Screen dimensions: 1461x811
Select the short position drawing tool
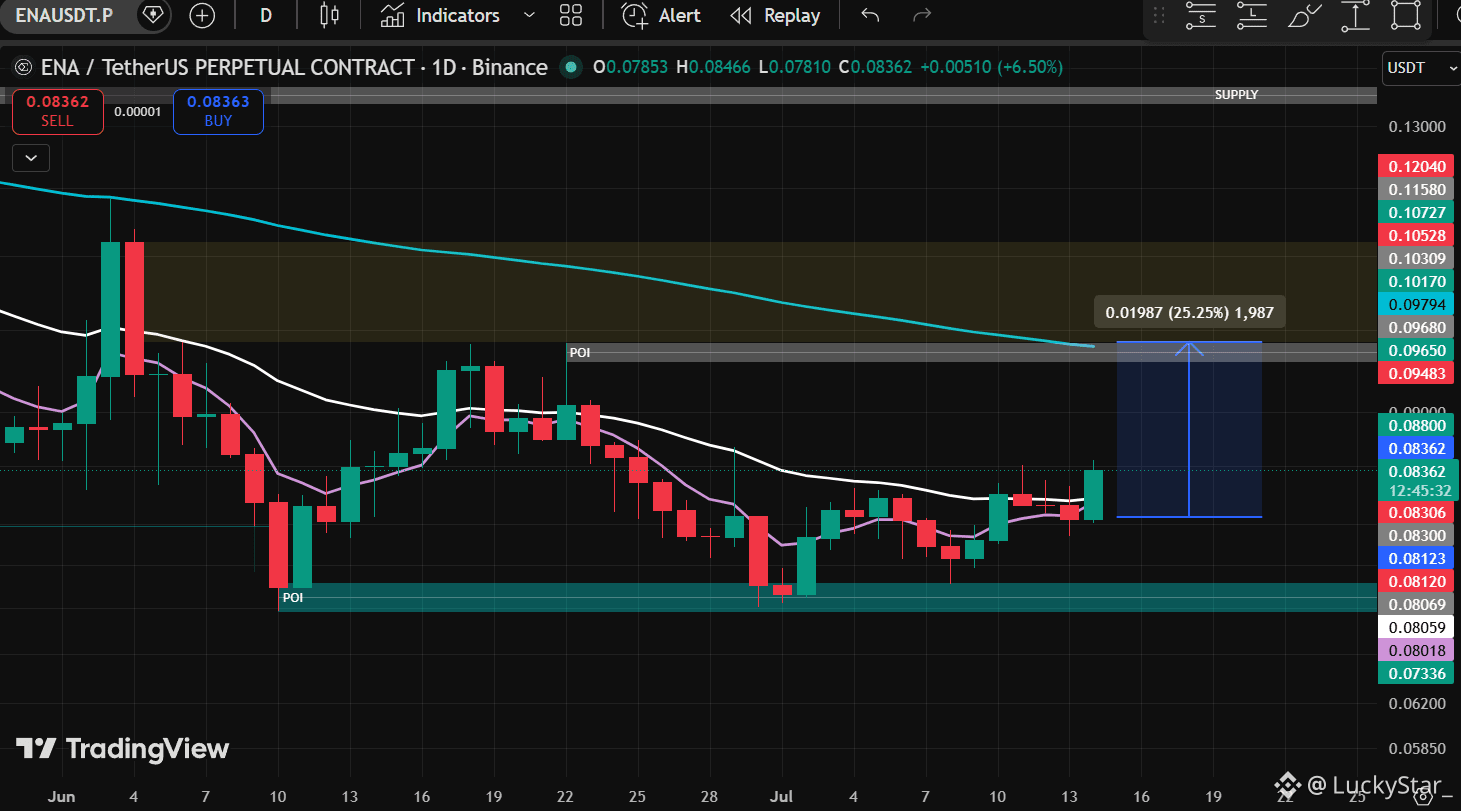coord(1200,15)
